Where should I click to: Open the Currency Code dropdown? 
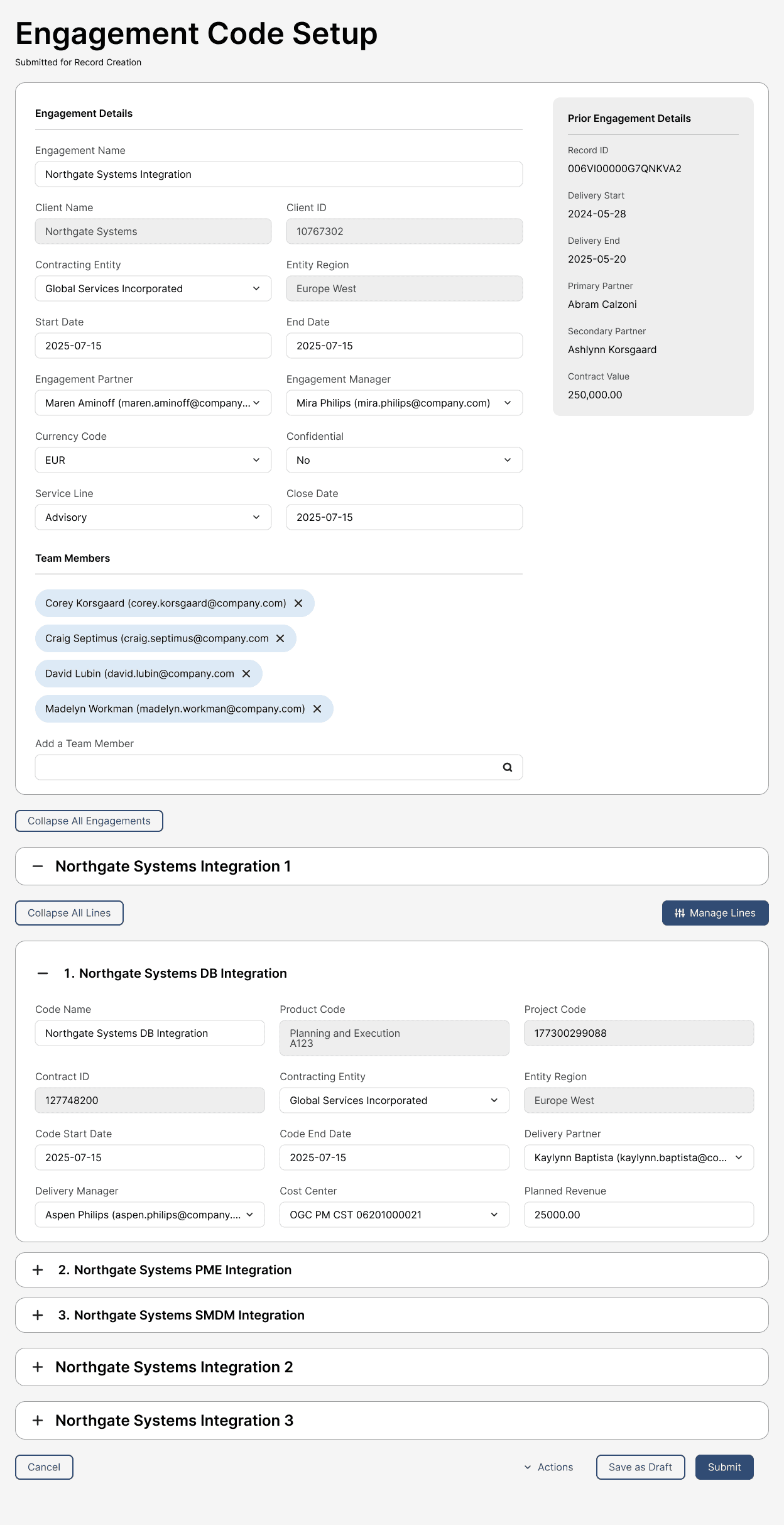[x=153, y=460]
